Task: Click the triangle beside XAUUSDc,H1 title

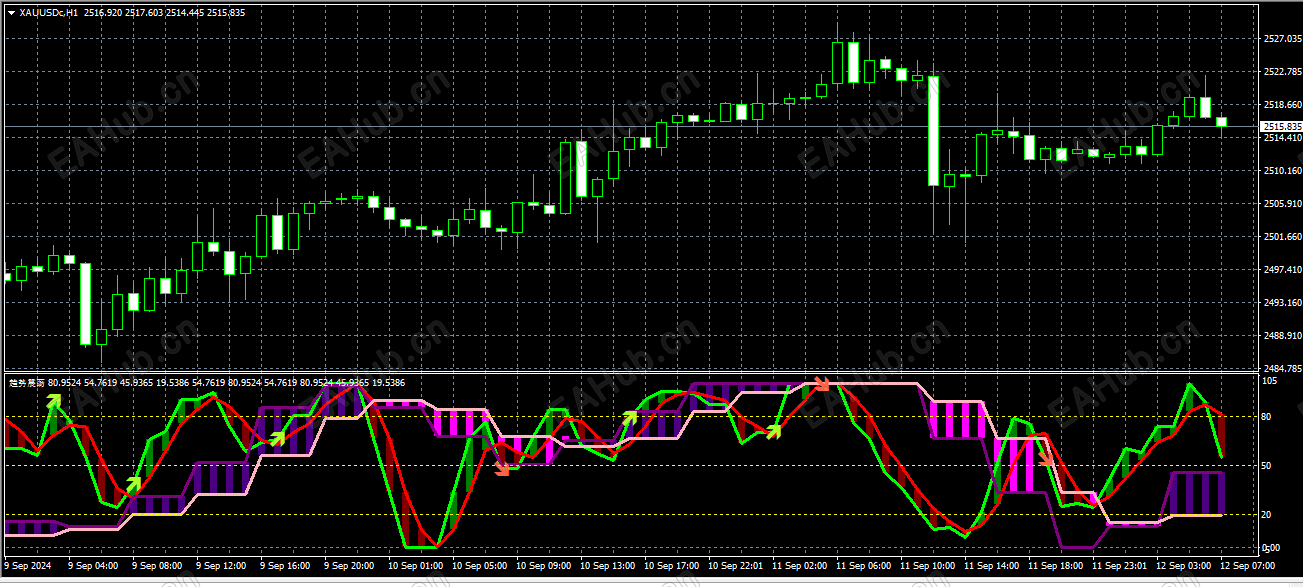Action: coord(11,13)
